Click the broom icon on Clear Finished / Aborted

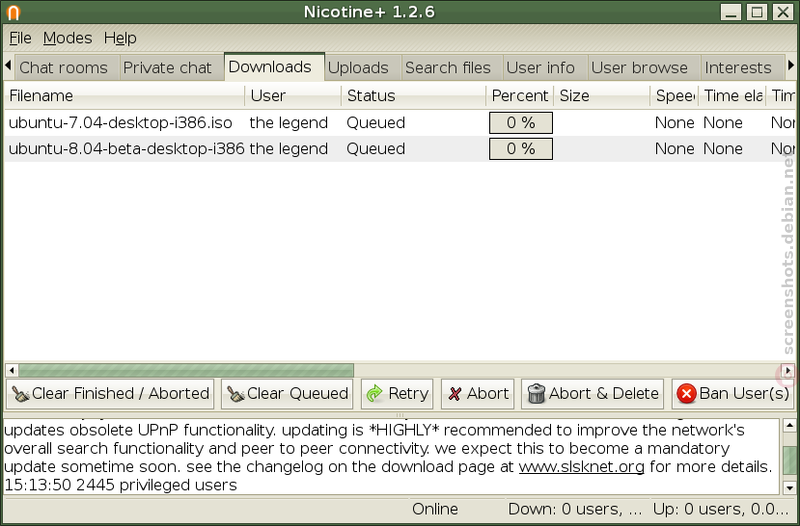(x=20, y=394)
